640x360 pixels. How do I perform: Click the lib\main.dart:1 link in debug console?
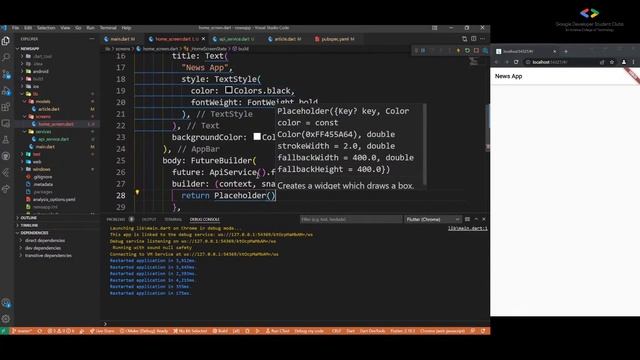click(x=467, y=228)
